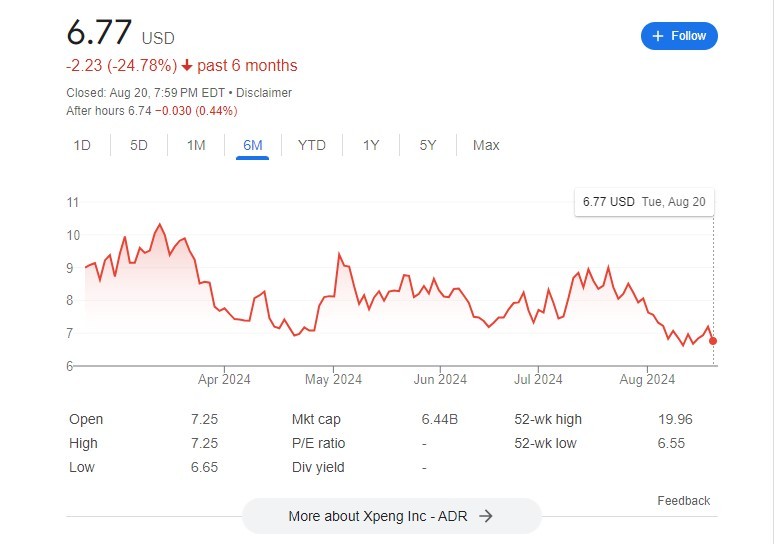The image size is (778, 544).
Task: Click the red down arrow price indicator
Action: (186, 66)
